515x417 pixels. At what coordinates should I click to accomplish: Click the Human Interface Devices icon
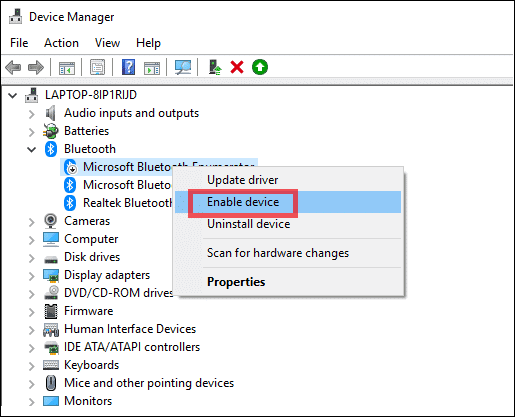(x=51, y=329)
